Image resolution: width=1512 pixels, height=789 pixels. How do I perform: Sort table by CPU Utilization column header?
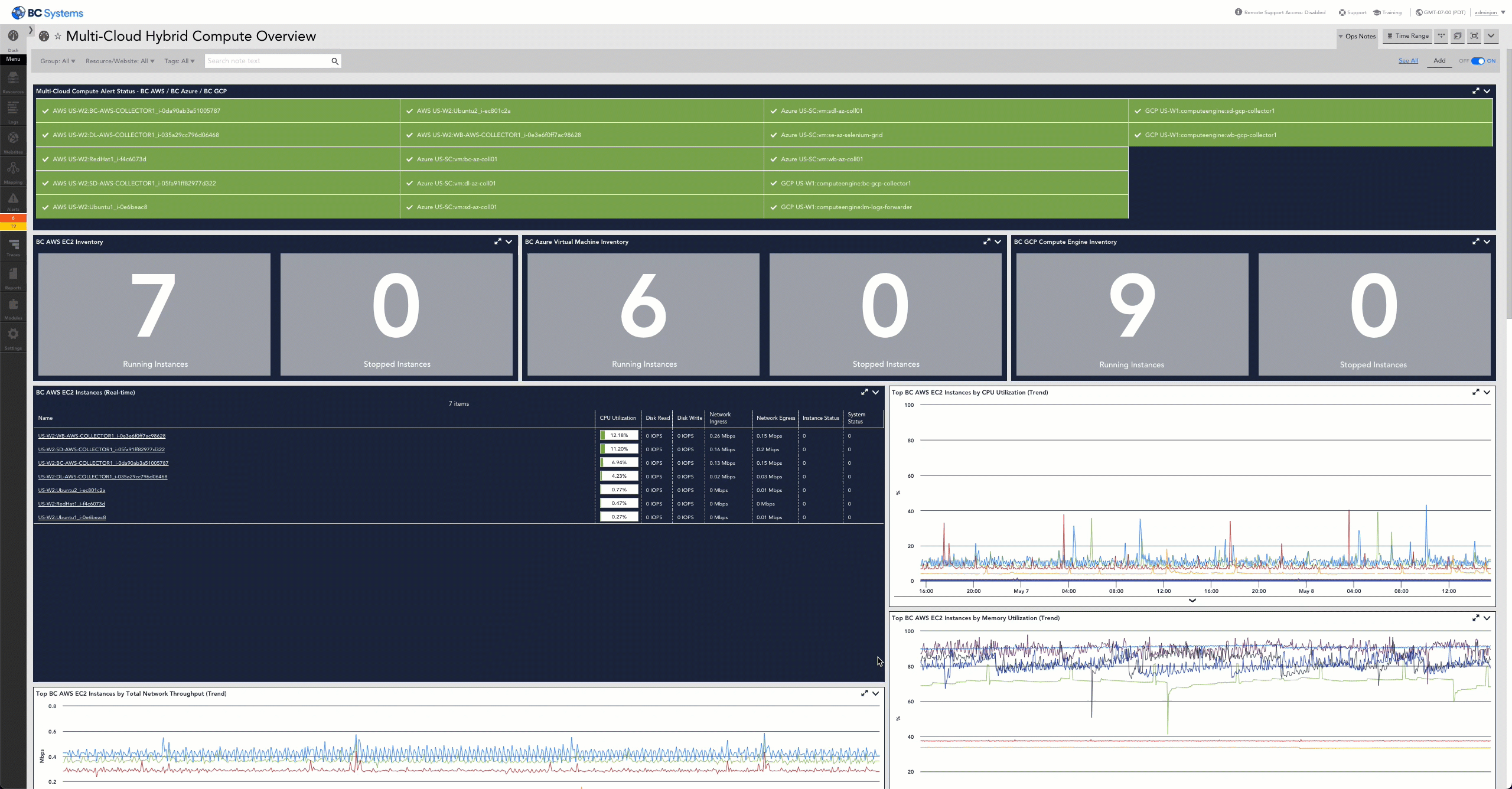618,418
